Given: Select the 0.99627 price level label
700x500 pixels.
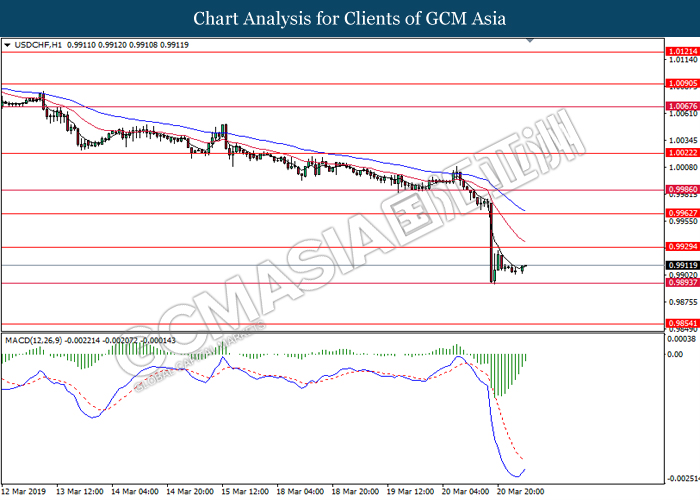Looking at the screenshot, I should tap(683, 213).
